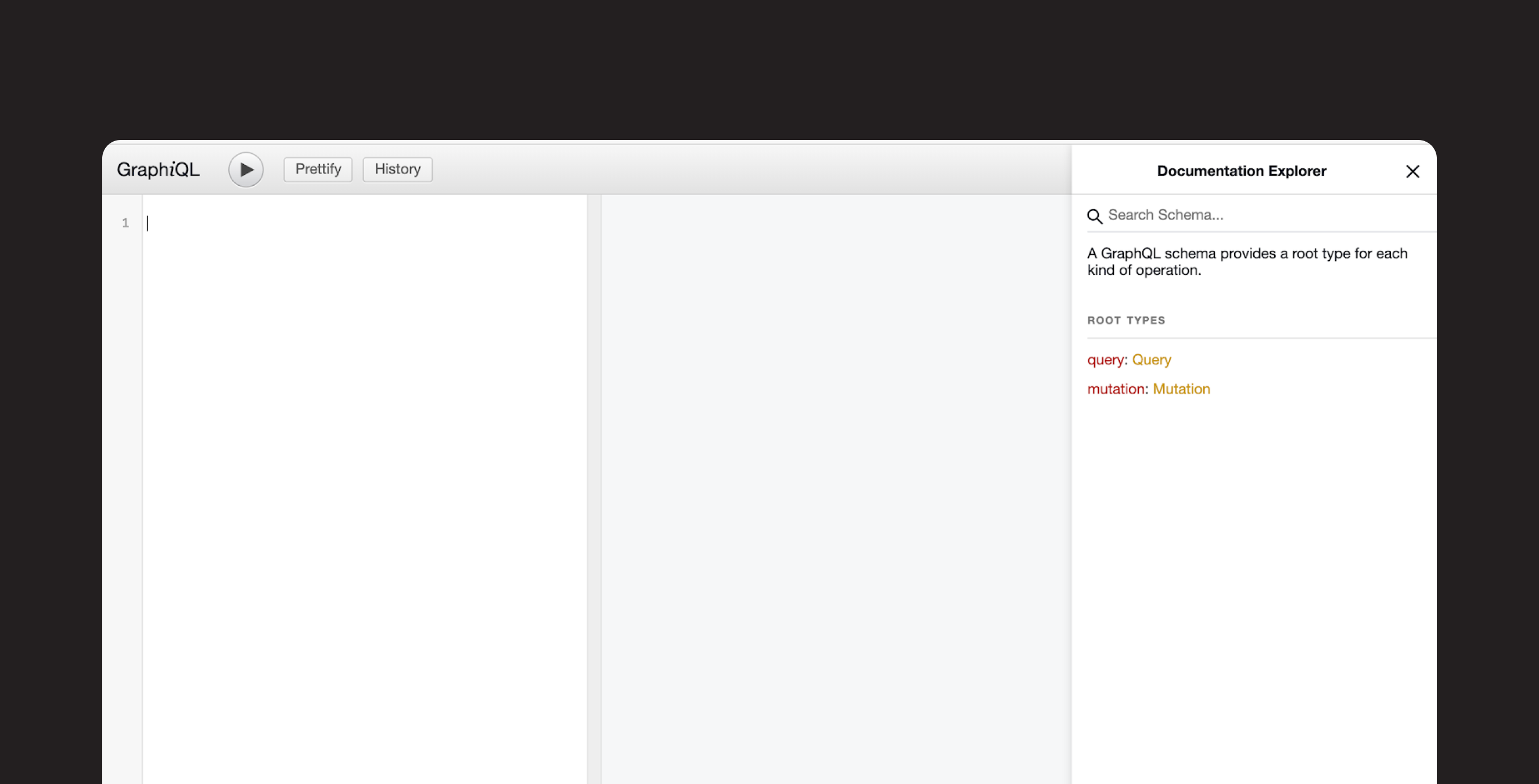Click line number 1 in the editor gutter
Screen dimensions: 1539x784
[125, 223]
